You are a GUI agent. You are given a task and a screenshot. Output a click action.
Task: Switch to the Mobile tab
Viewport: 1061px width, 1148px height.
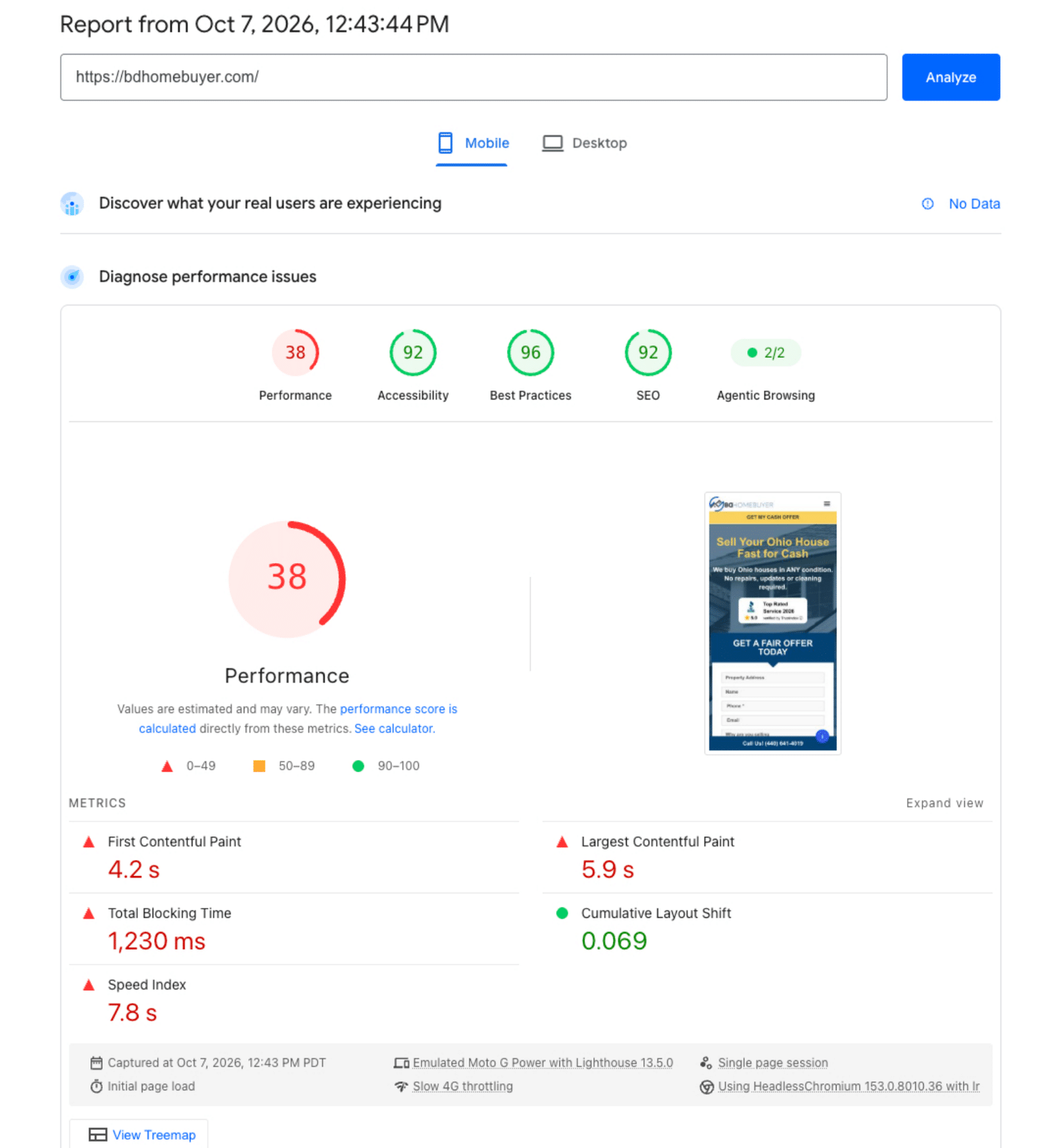[x=472, y=143]
